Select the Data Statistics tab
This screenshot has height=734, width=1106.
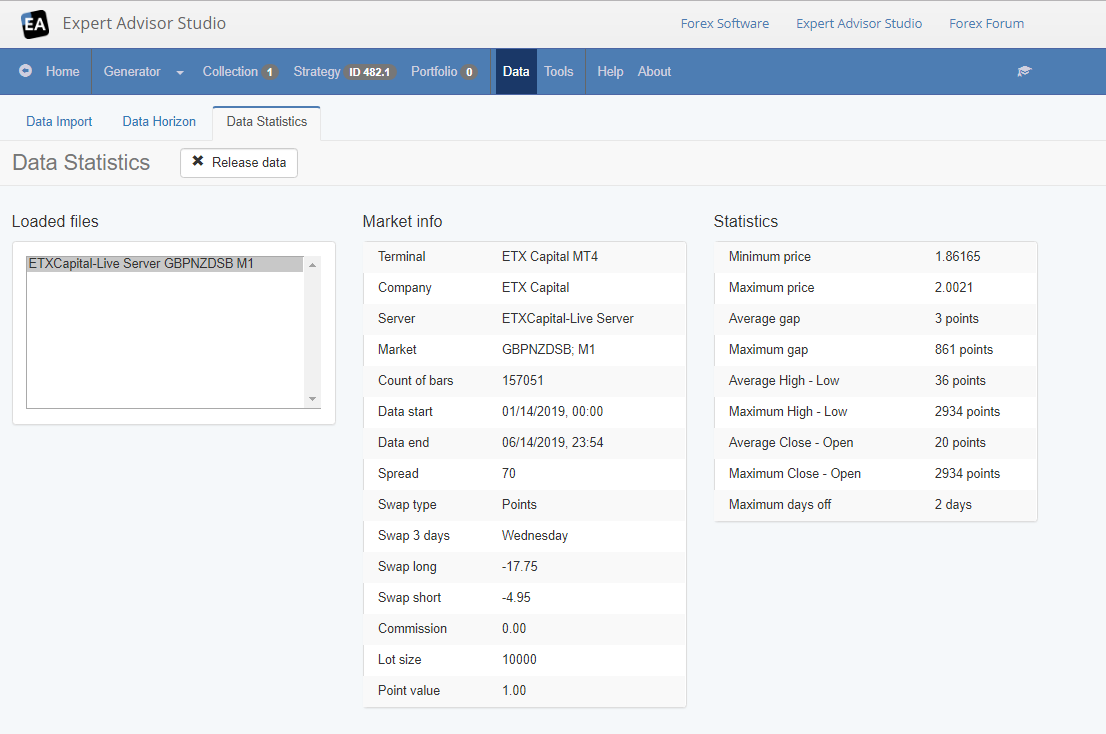tap(267, 121)
